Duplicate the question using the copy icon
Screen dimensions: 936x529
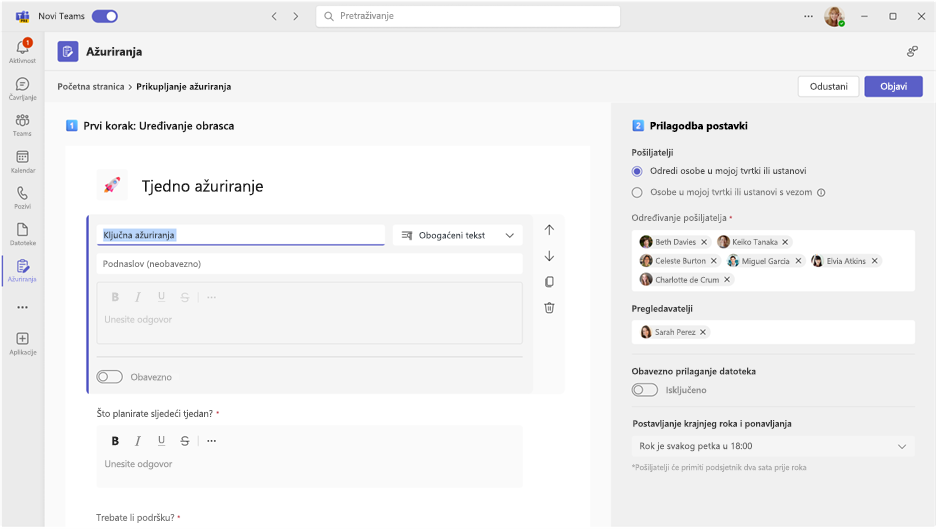pyautogui.click(x=549, y=282)
